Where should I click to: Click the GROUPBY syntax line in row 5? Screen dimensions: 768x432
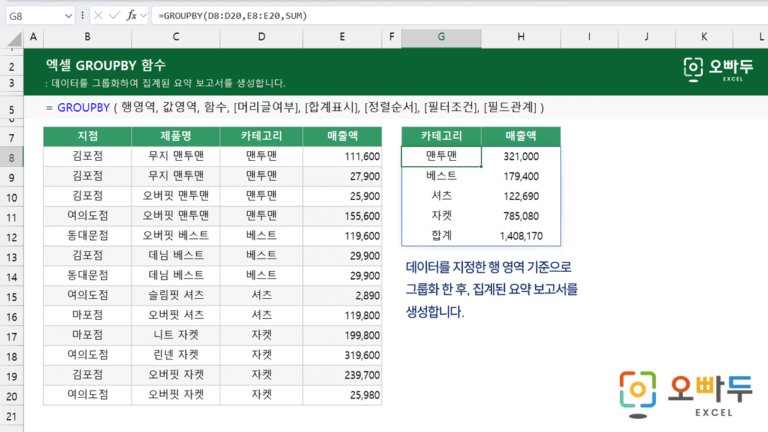click(295, 107)
